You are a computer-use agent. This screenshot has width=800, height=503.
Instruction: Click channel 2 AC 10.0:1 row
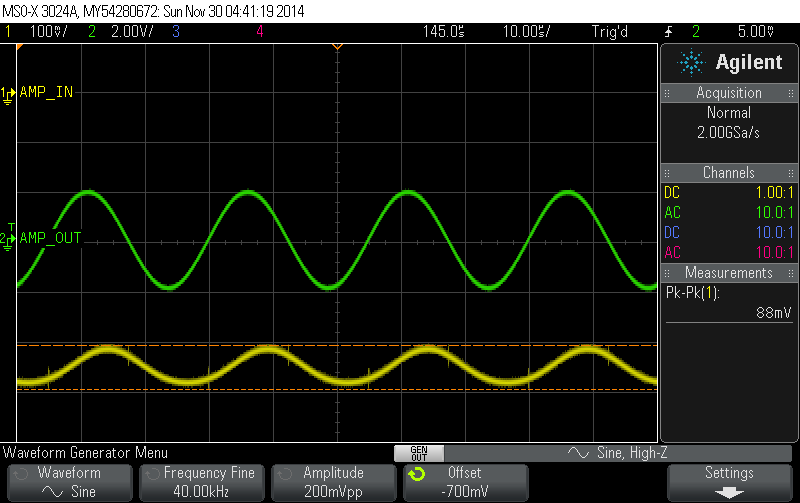(x=729, y=212)
